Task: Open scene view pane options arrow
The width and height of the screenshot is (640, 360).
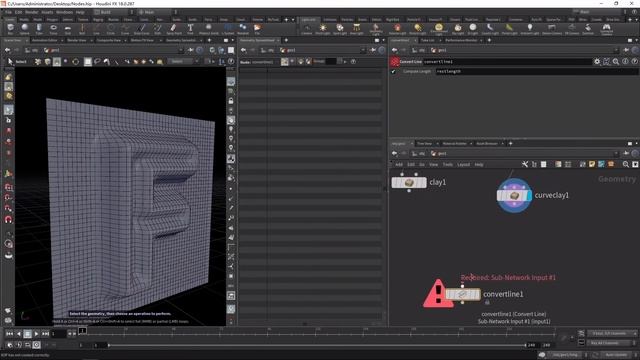Action: [233, 40]
